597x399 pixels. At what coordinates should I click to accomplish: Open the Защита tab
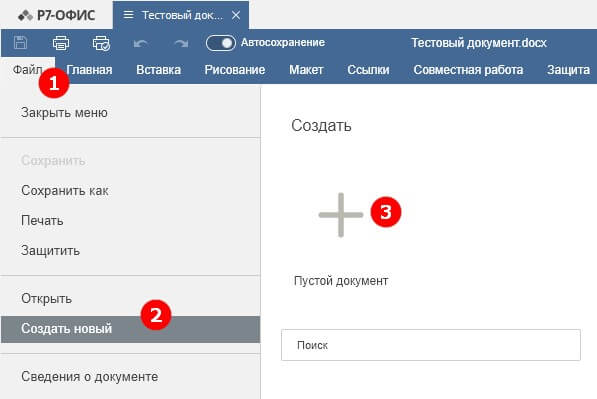click(568, 70)
